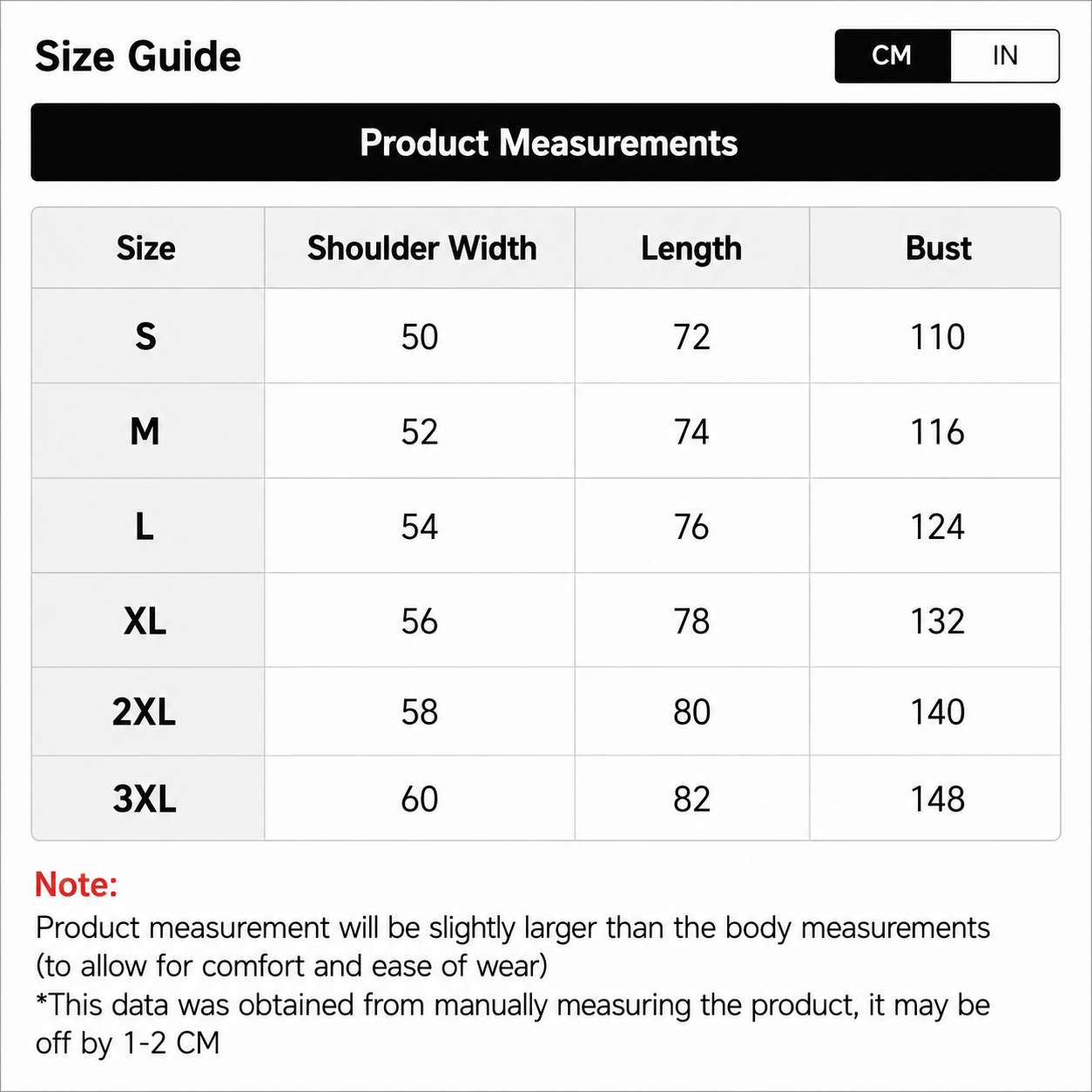Screen dimensions: 1092x1092
Task: Click the L length value 76
Action: [x=691, y=527]
